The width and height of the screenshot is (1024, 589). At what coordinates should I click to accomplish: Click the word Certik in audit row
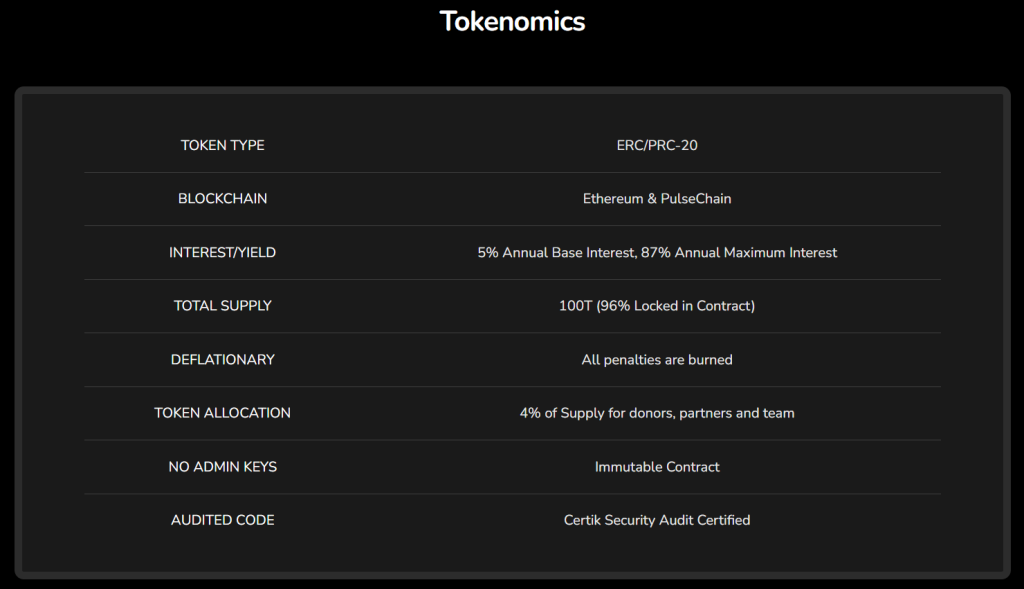(x=582, y=520)
